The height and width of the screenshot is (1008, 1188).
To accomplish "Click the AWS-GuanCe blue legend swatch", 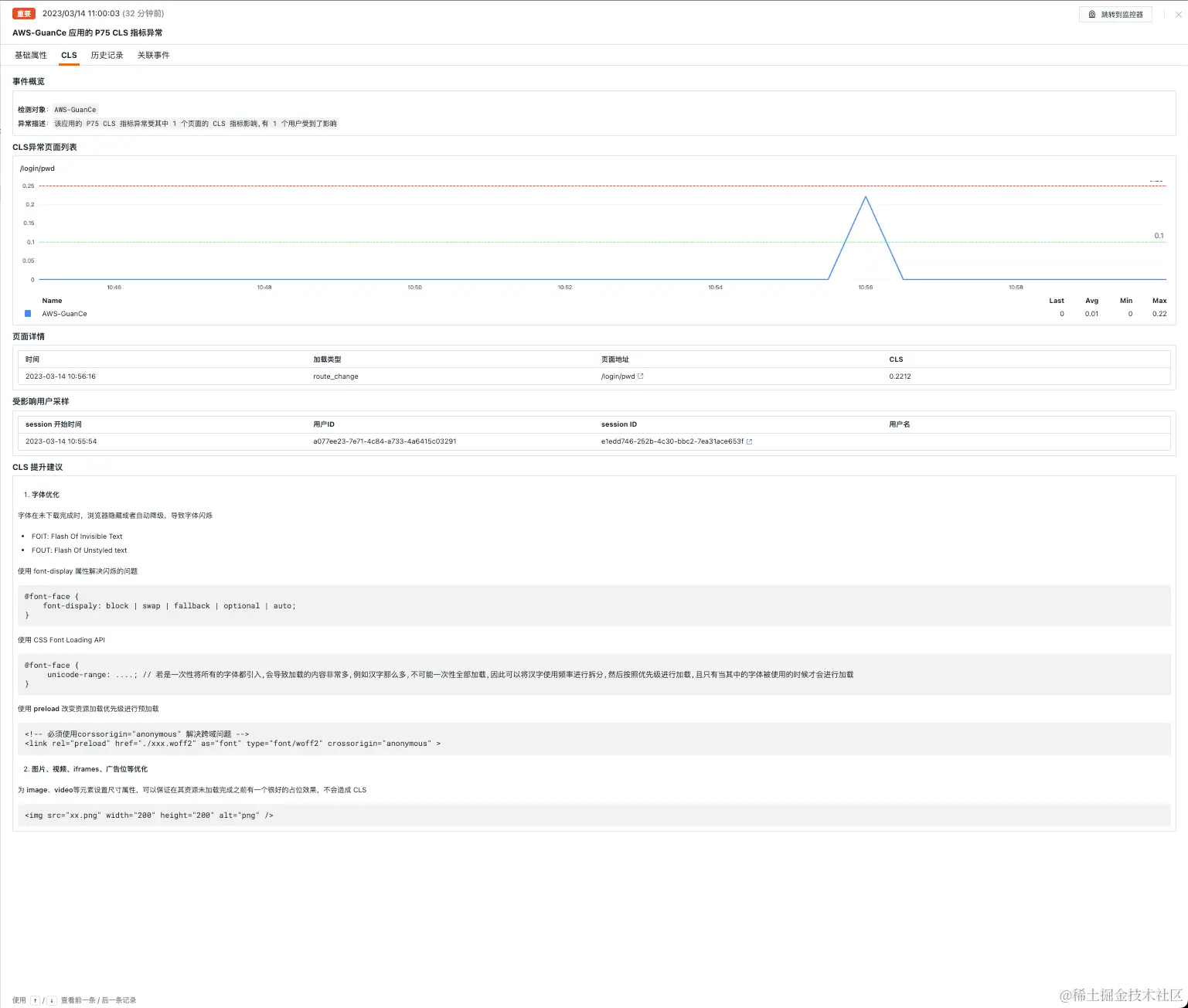I will coord(28,314).
